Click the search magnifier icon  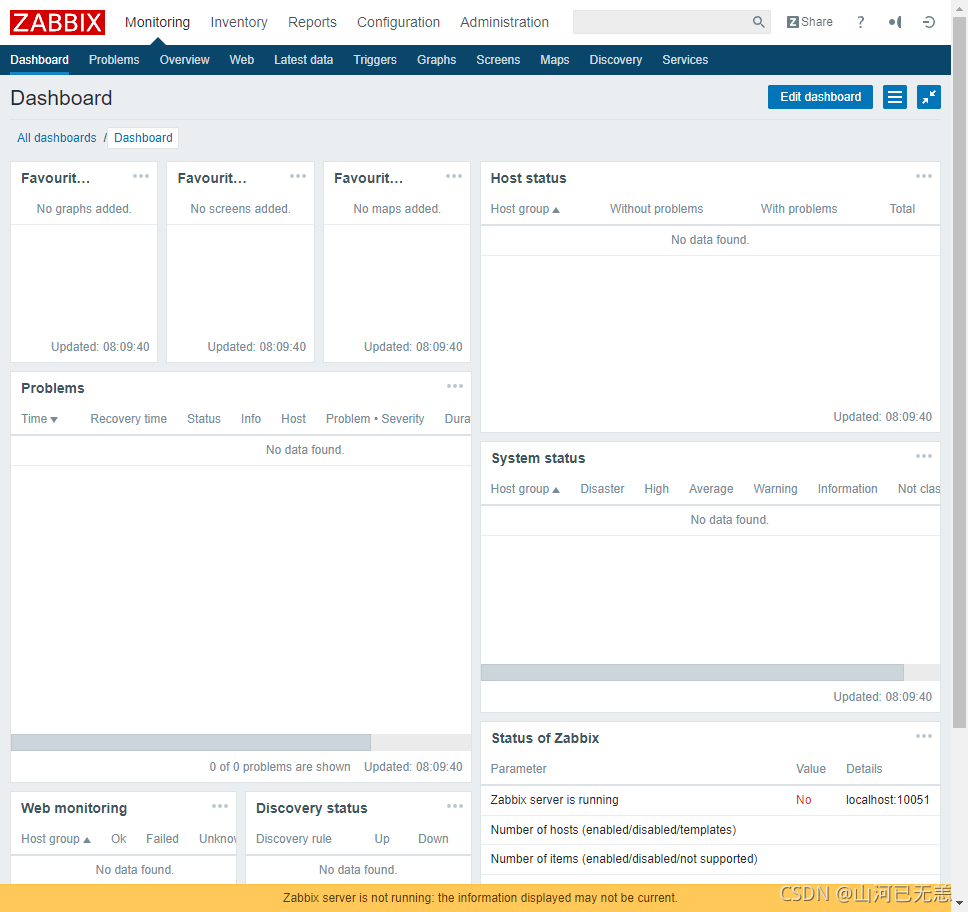point(758,22)
